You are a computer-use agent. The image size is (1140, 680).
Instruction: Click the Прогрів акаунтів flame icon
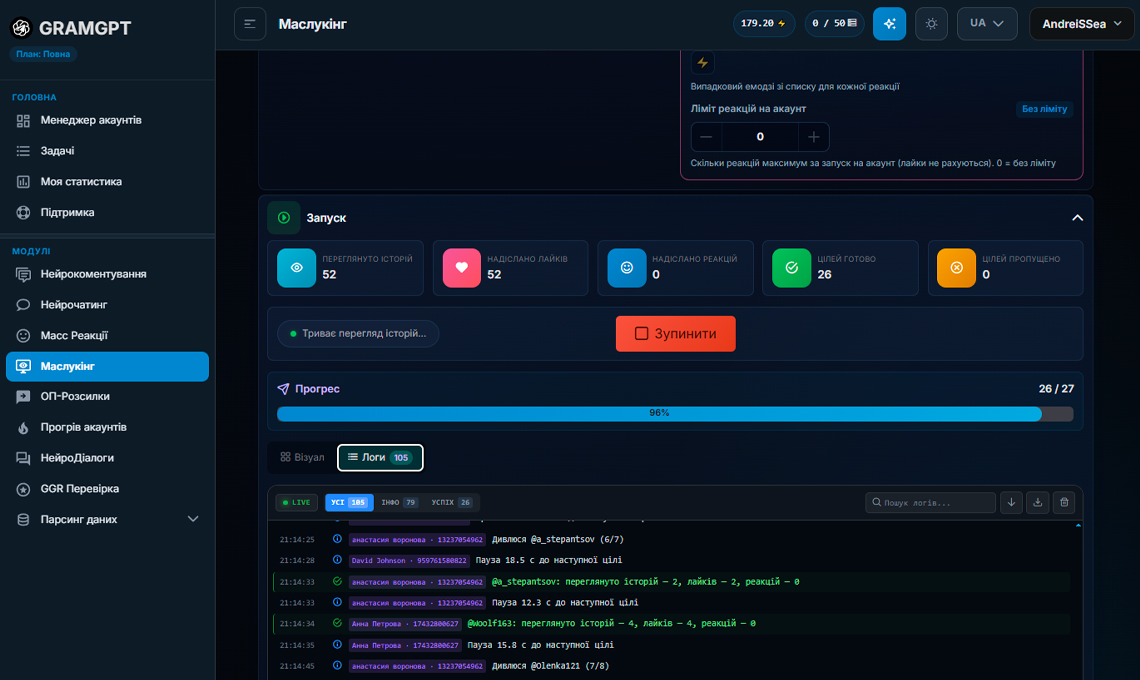tap(23, 428)
